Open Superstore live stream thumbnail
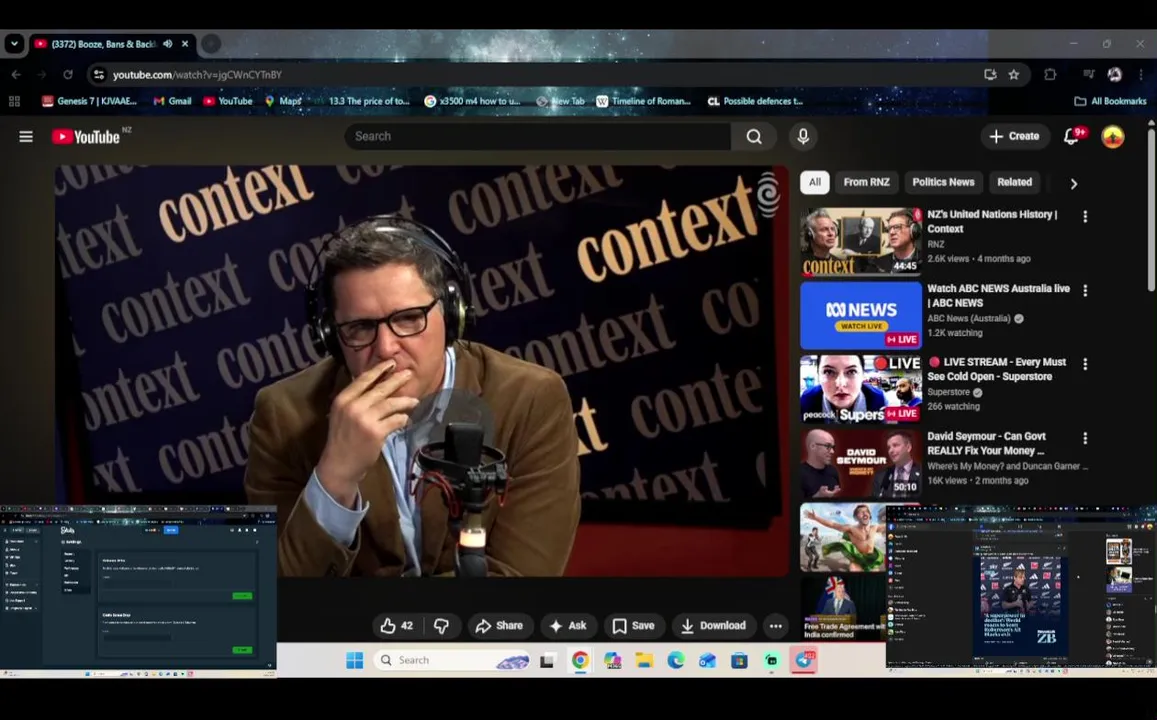The height and width of the screenshot is (720, 1157). (x=861, y=390)
